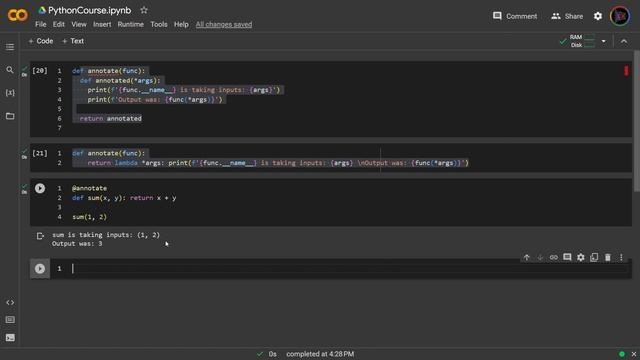The width and height of the screenshot is (640, 360).
Task: Add a new Text cell
Action: point(73,41)
